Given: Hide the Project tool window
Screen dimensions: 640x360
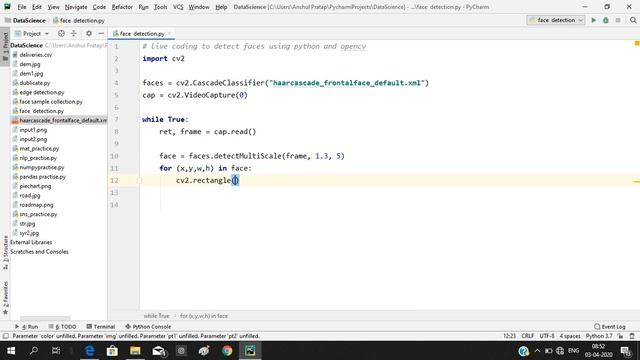Looking at the screenshot, I should [x=101, y=33].
